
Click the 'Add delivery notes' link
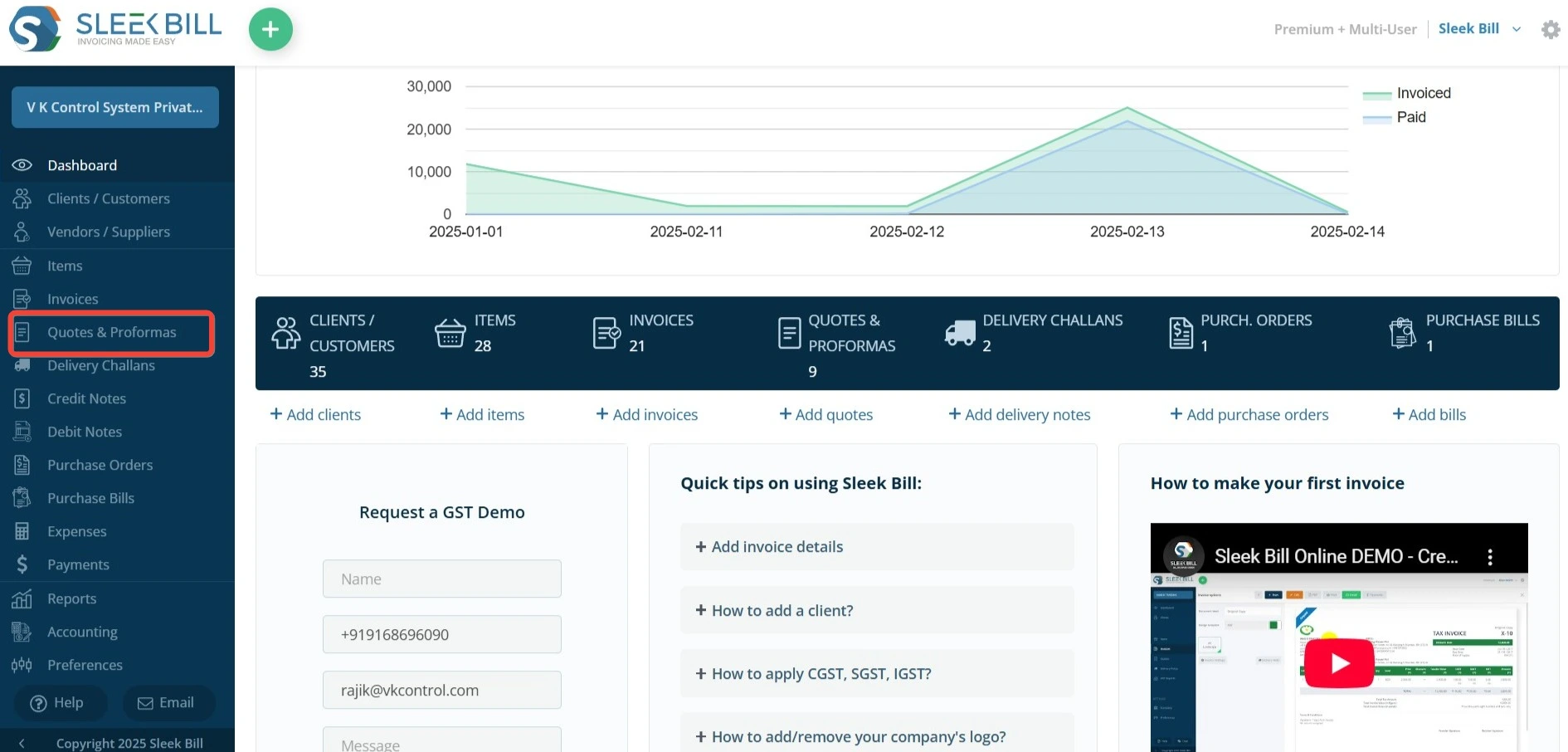(x=1020, y=414)
